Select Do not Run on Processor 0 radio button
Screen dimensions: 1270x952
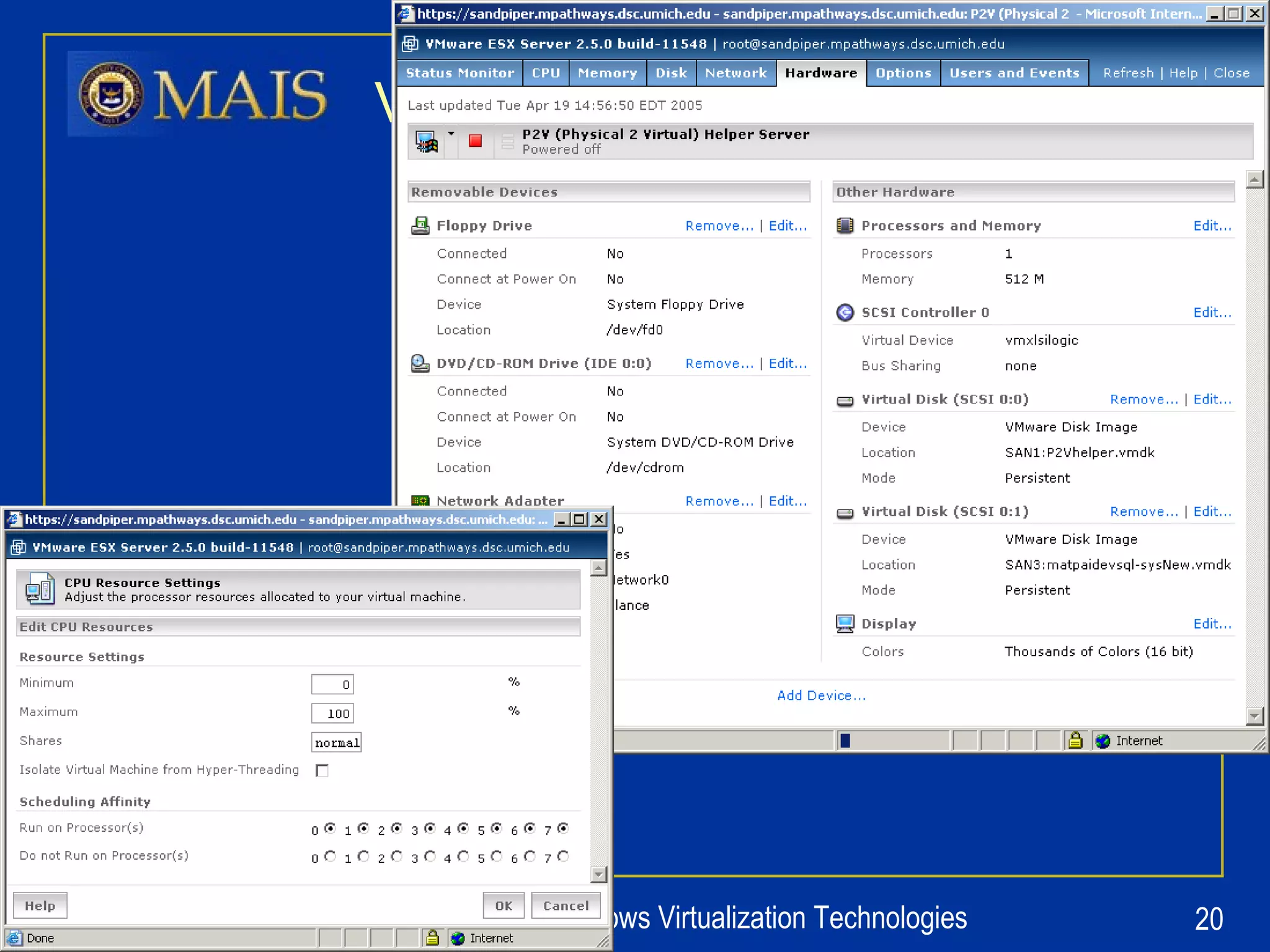coord(330,856)
